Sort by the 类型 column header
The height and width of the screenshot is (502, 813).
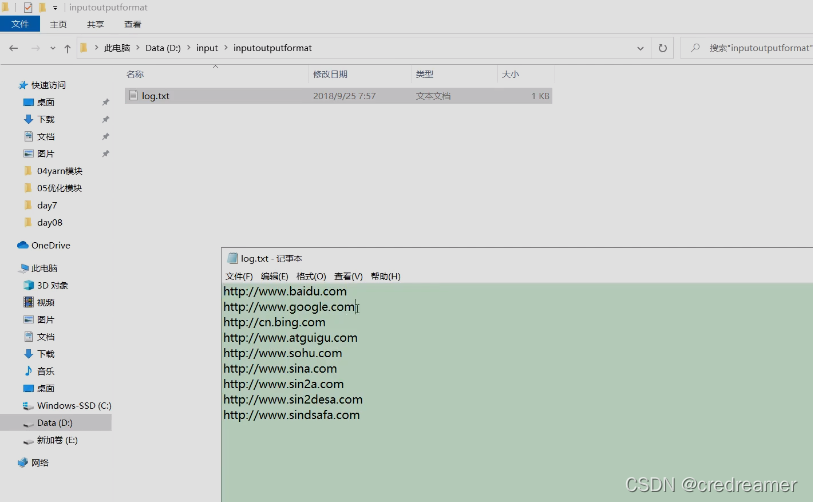[x=424, y=74]
